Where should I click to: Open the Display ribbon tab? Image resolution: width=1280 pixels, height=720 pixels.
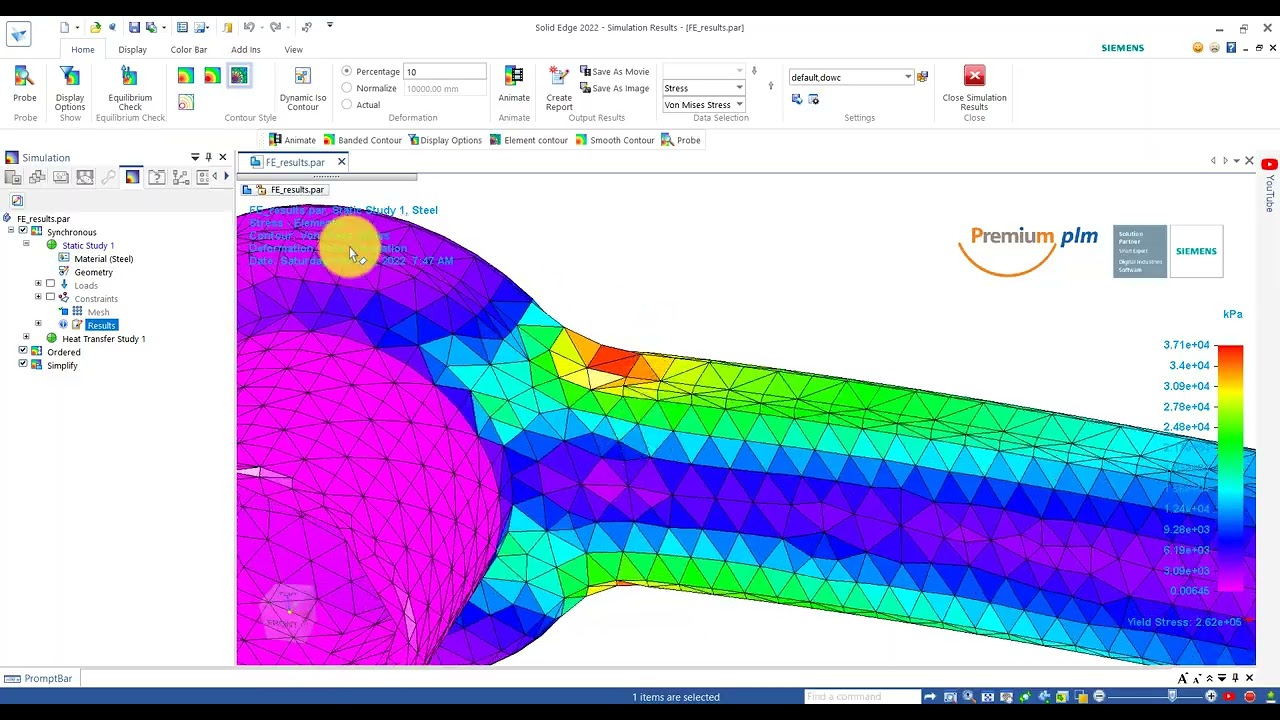132,49
